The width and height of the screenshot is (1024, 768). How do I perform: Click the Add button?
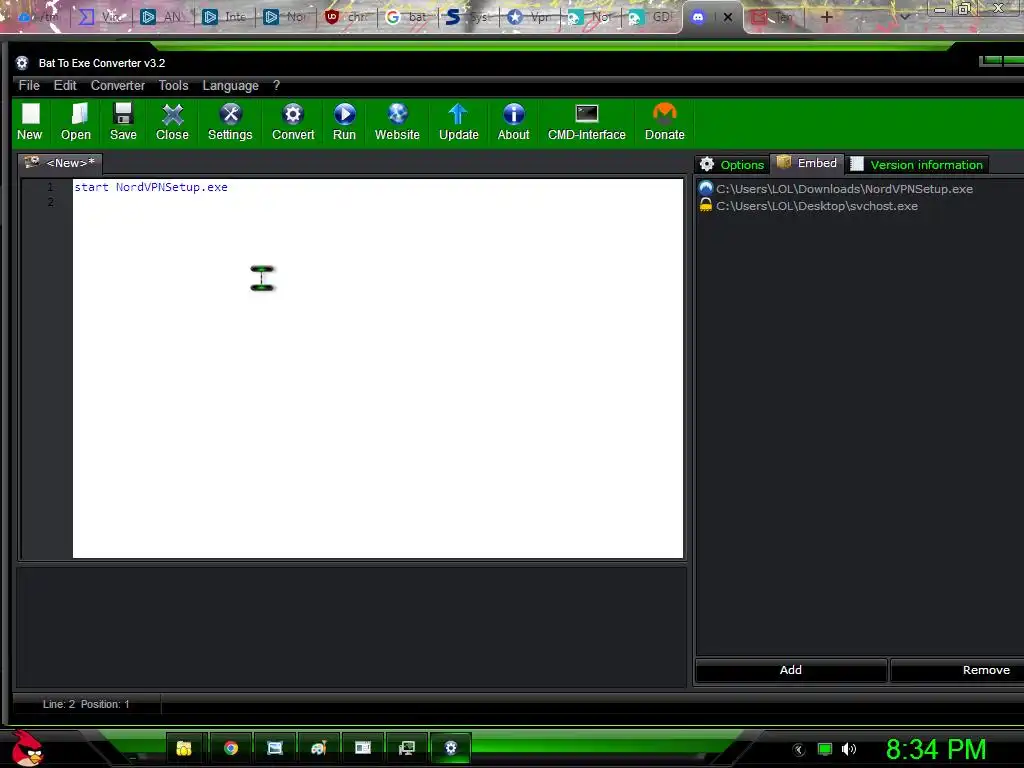[x=791, y=670]
